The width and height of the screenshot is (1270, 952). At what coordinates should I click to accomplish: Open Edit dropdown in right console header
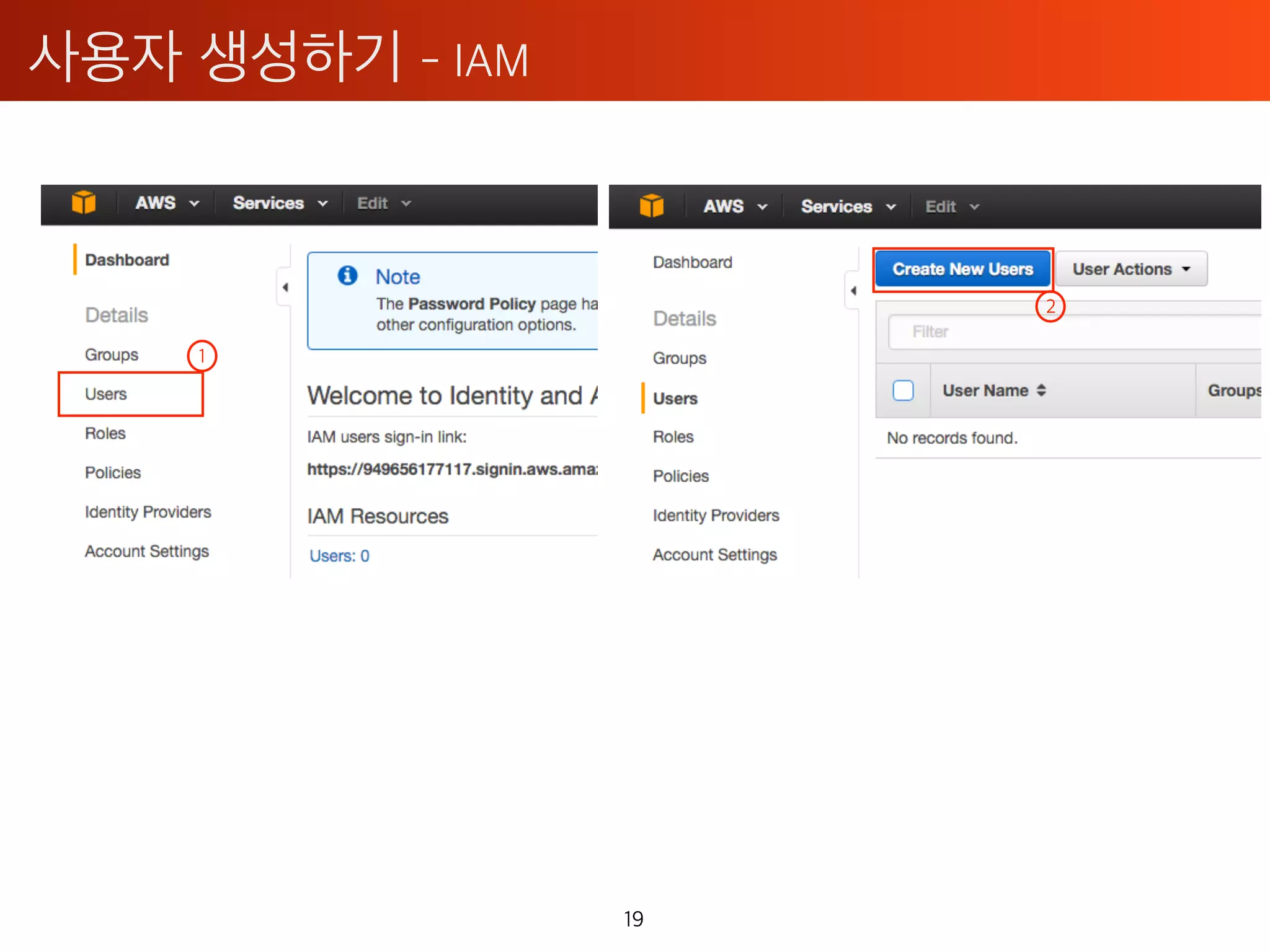(952, 206)
